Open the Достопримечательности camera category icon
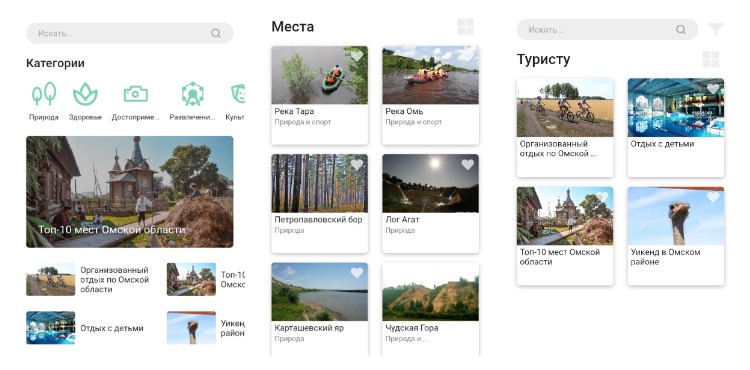This screenshot has width=750, height=370. point(136,94)
